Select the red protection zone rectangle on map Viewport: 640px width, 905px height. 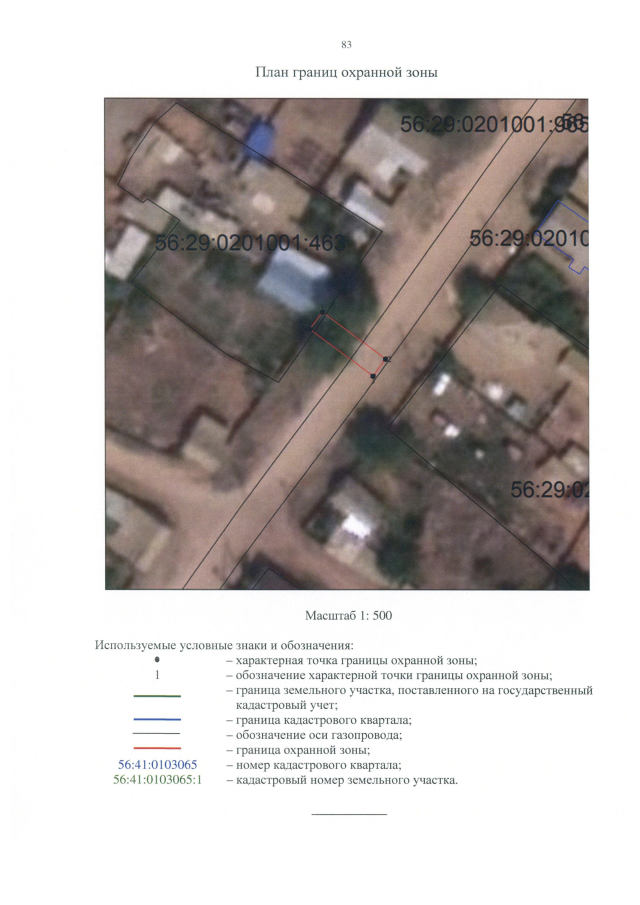point(348,344)
